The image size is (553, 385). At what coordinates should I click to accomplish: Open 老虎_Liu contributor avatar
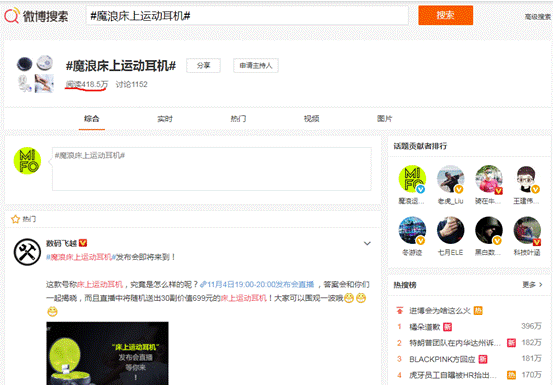pyautogui.click(x=450, y=179)
